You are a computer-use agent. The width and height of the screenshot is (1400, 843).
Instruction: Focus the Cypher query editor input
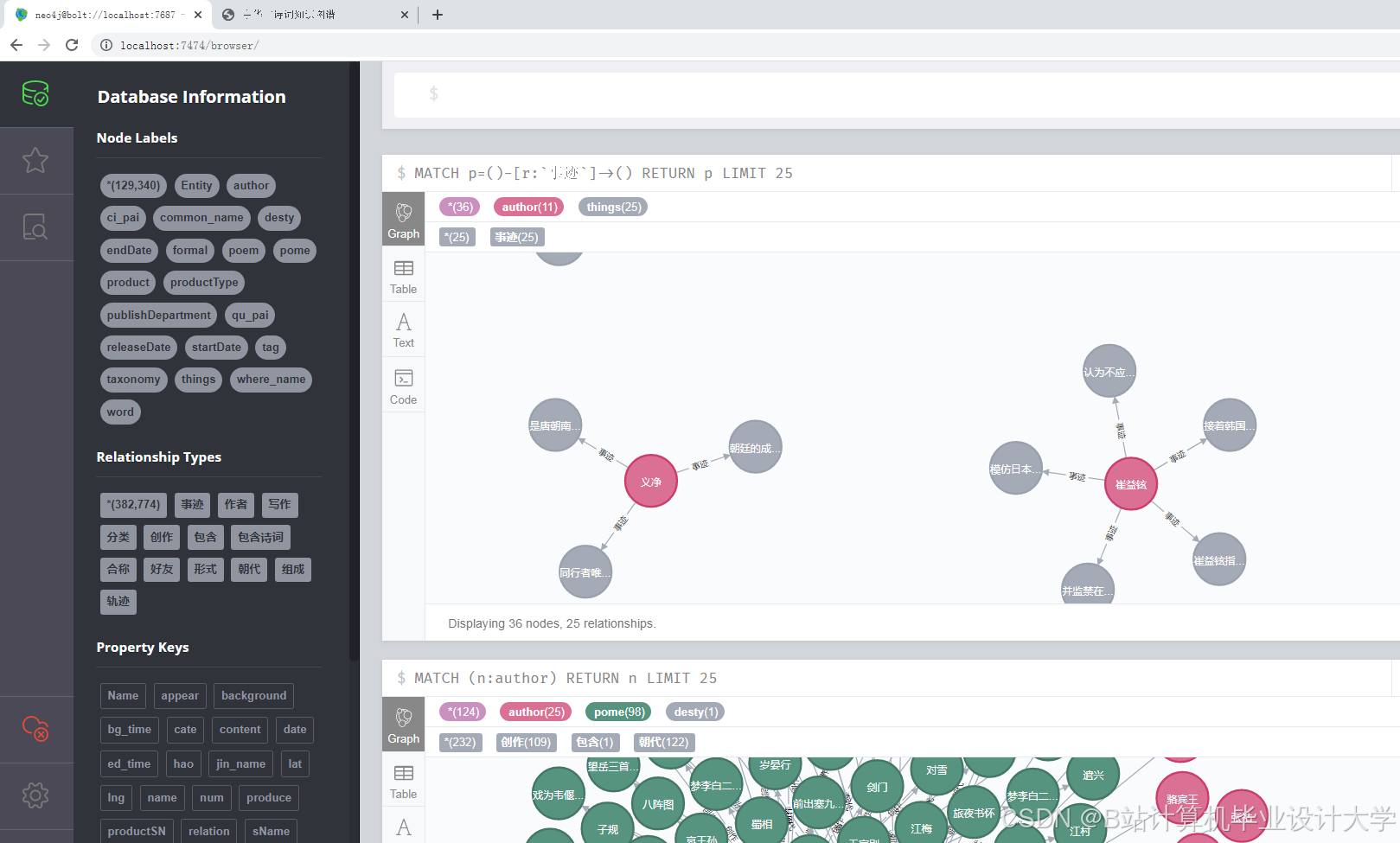tap(897, 93)
